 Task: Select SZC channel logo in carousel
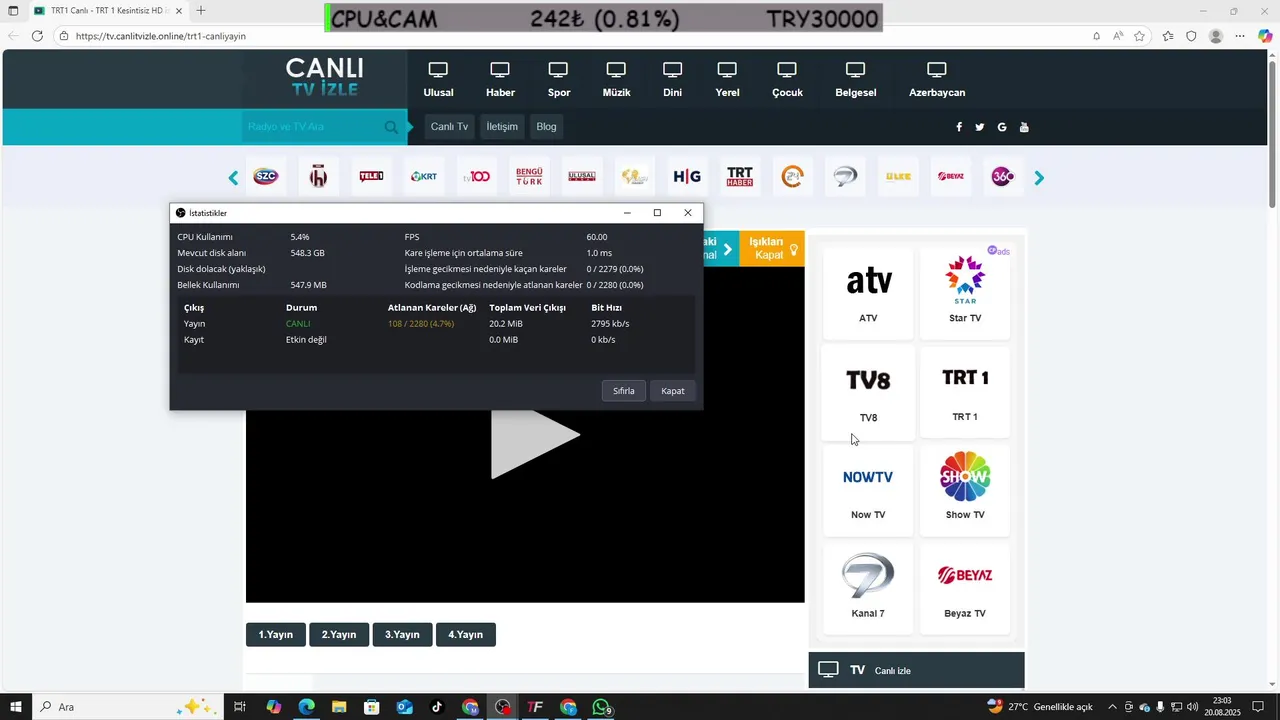(266, 177)
